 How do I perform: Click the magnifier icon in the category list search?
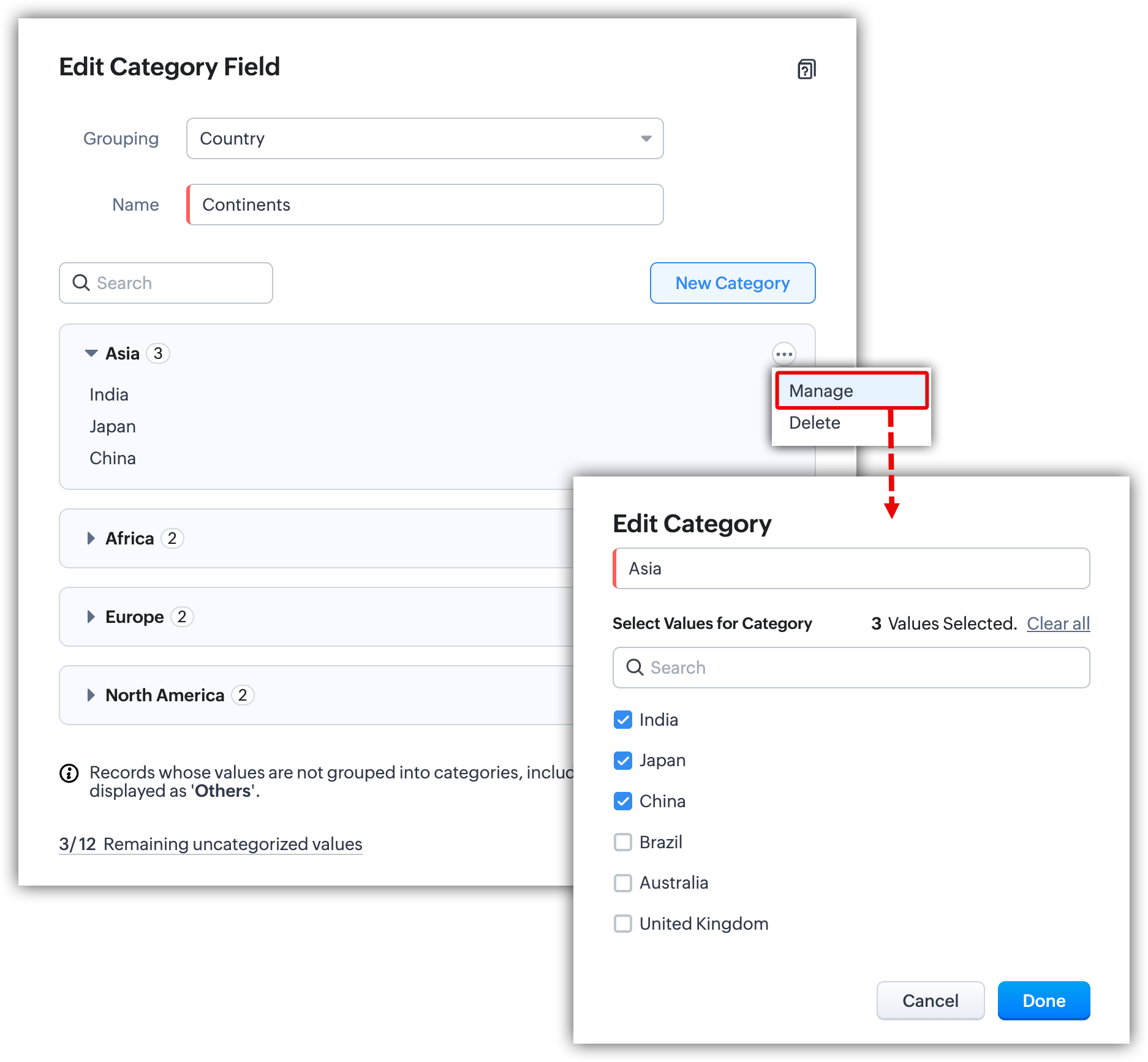(81, 283)
